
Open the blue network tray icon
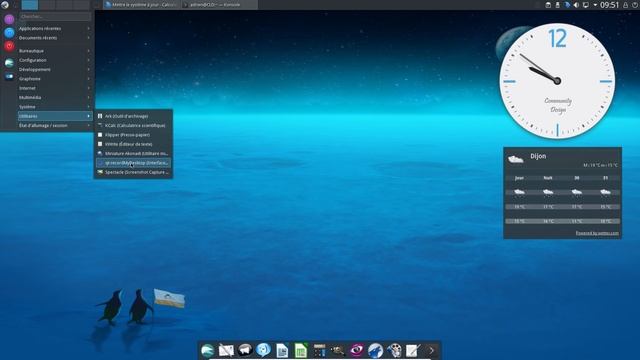567,5
